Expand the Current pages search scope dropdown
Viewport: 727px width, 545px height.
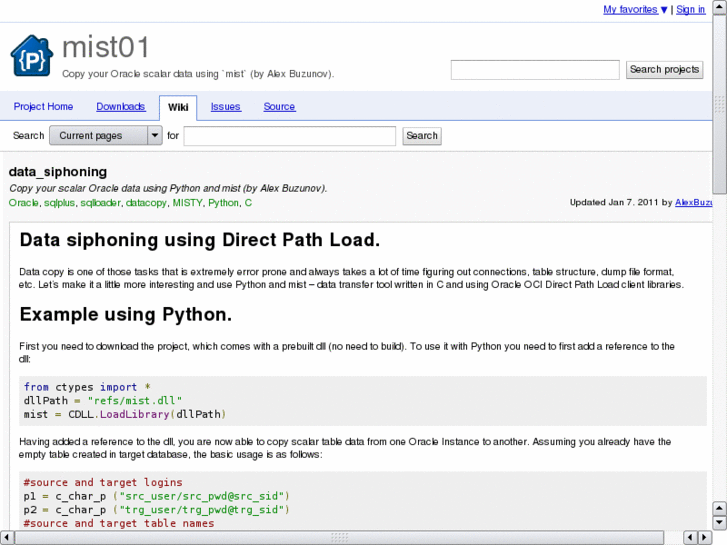(x=105, y=136)
